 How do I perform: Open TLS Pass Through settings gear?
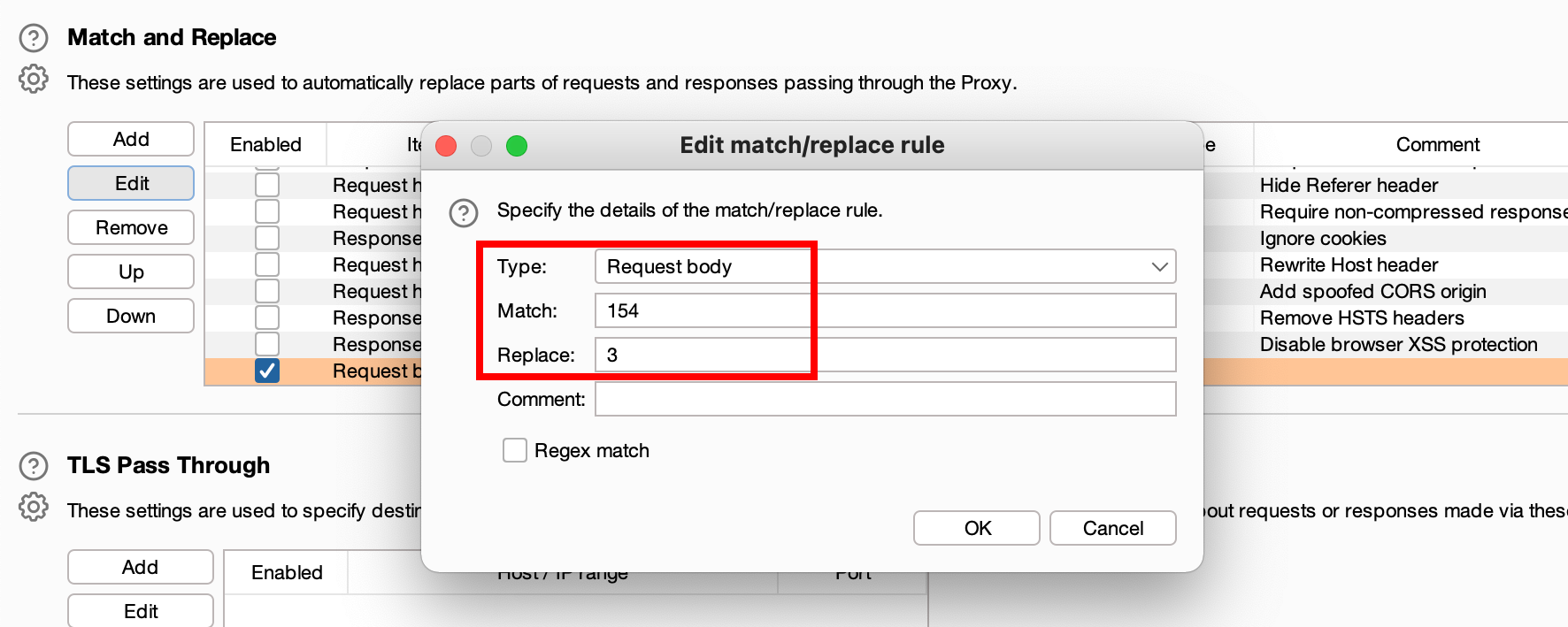click(34, 507)
